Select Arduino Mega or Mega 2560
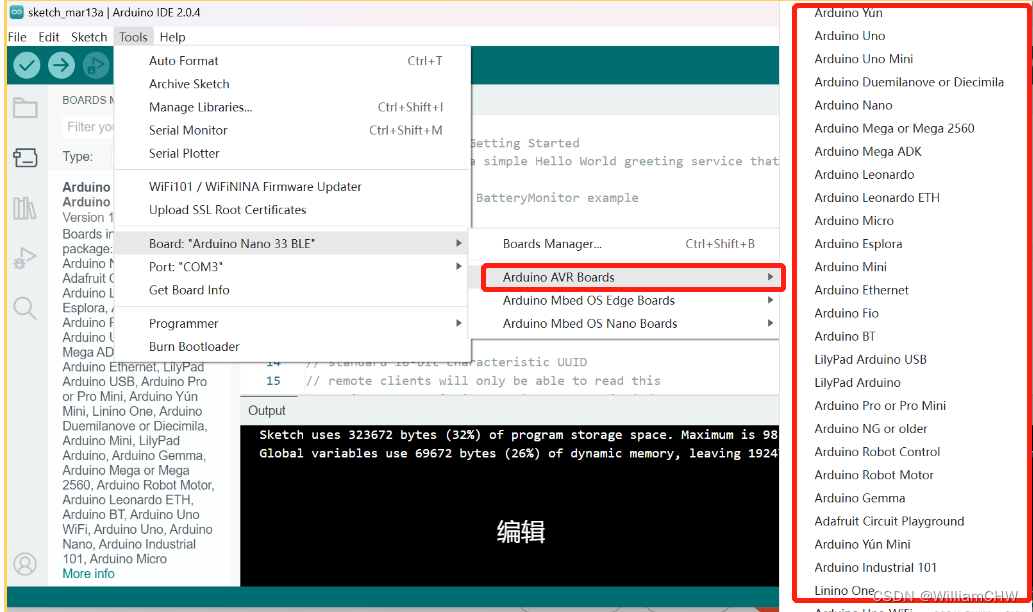Screen dimensions: 1033x612 pos(894,128)
